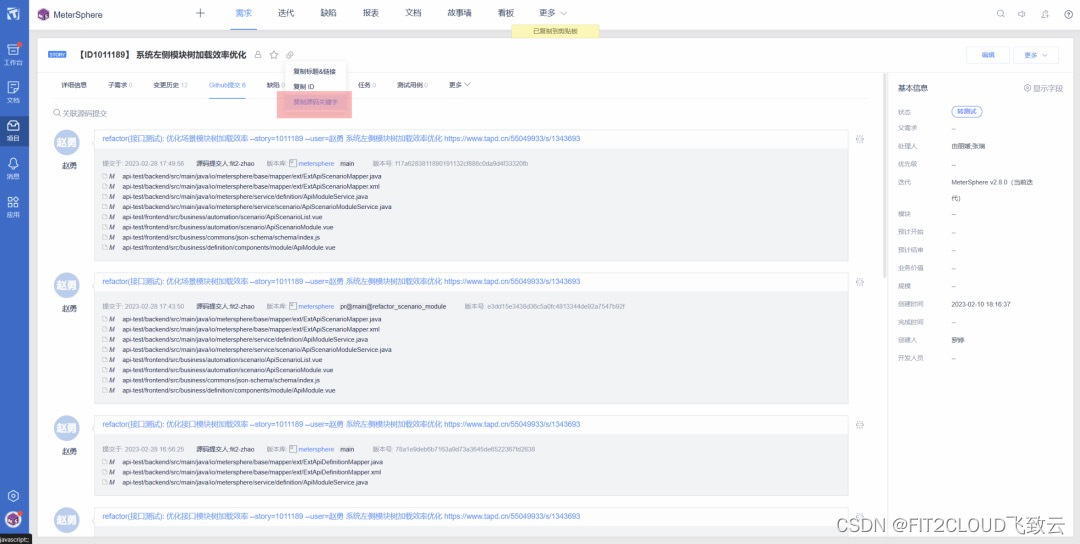Click the copy link icon beside the title
Viewport: 1080px width, 544px height.
click(290, 54)
